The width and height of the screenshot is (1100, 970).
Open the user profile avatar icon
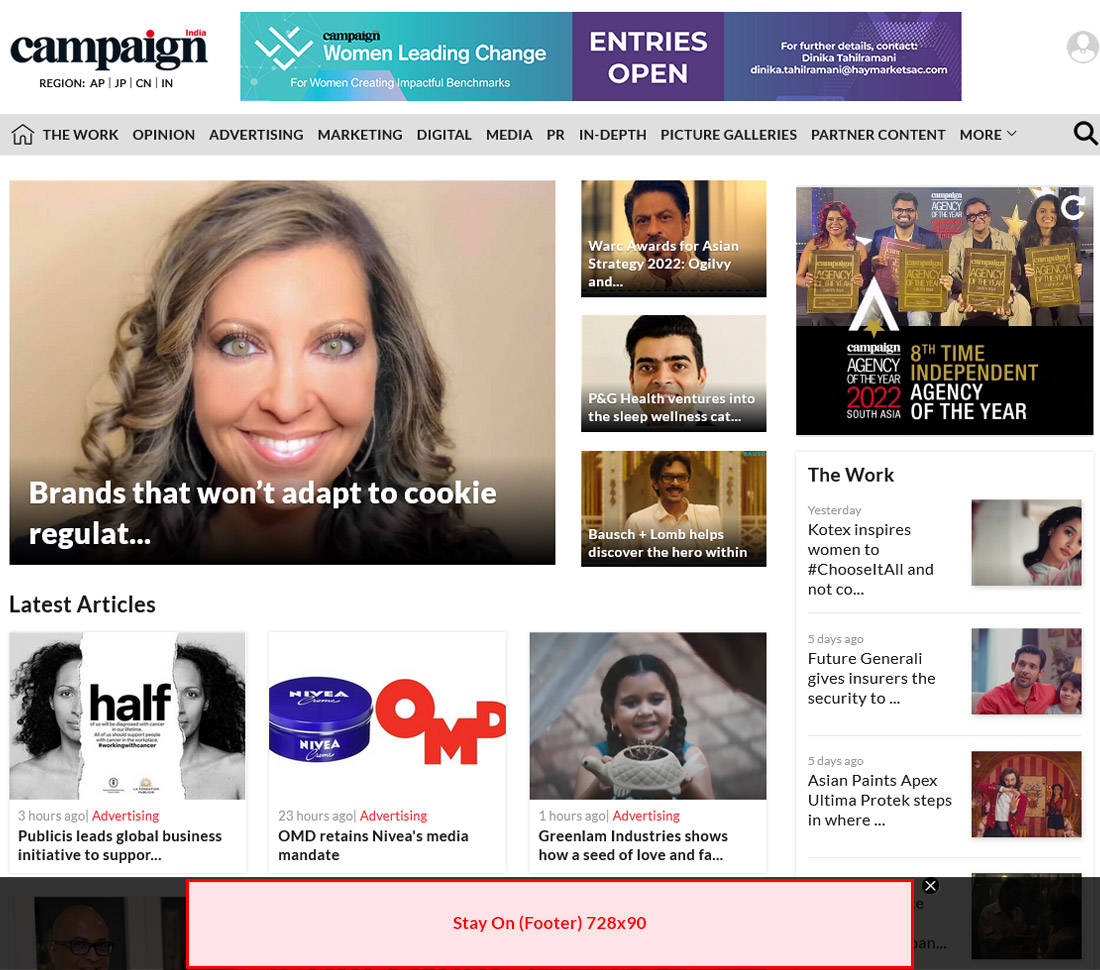1082,48
